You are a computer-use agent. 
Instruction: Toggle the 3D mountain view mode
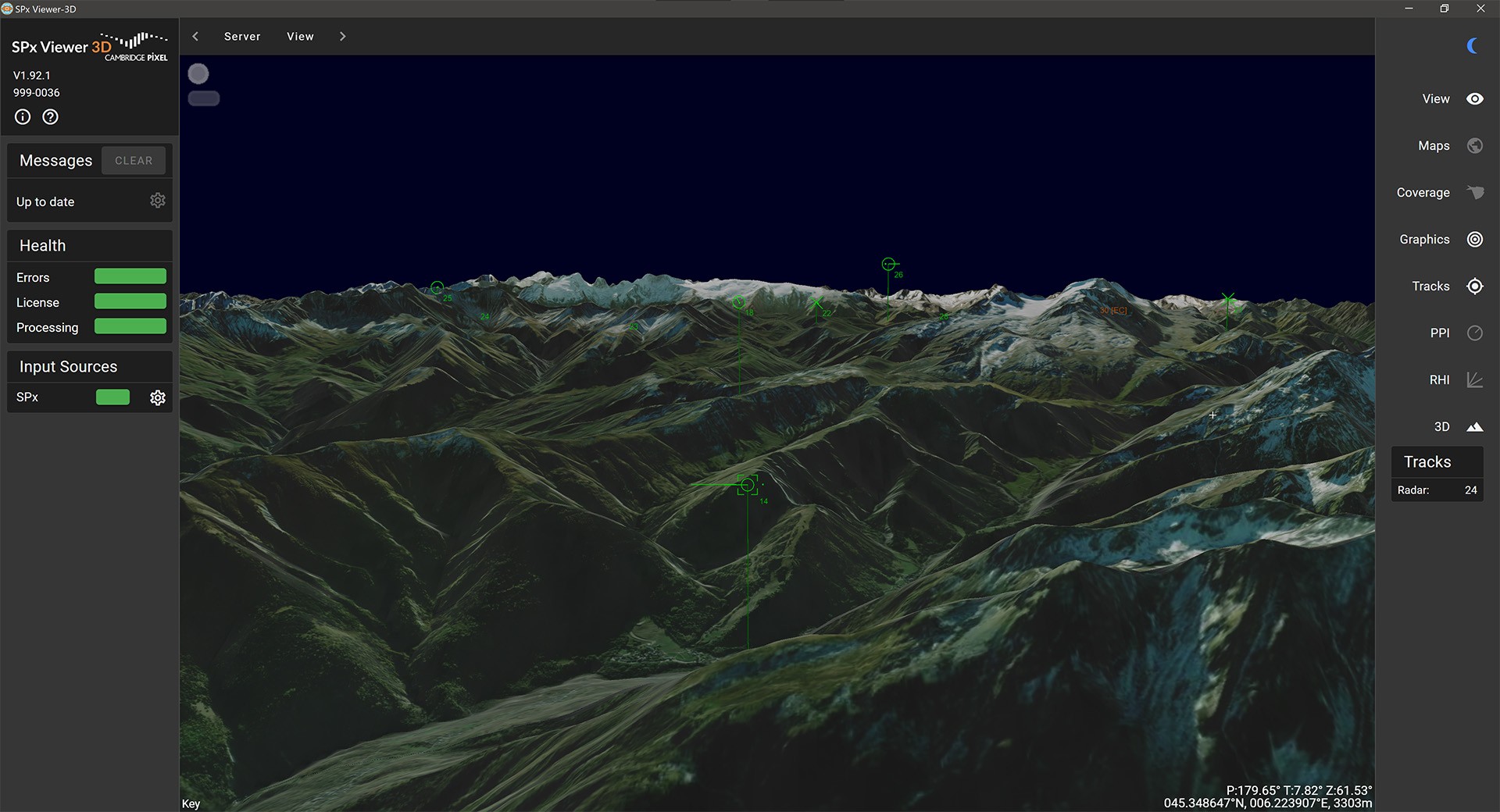pos(1474,427)
